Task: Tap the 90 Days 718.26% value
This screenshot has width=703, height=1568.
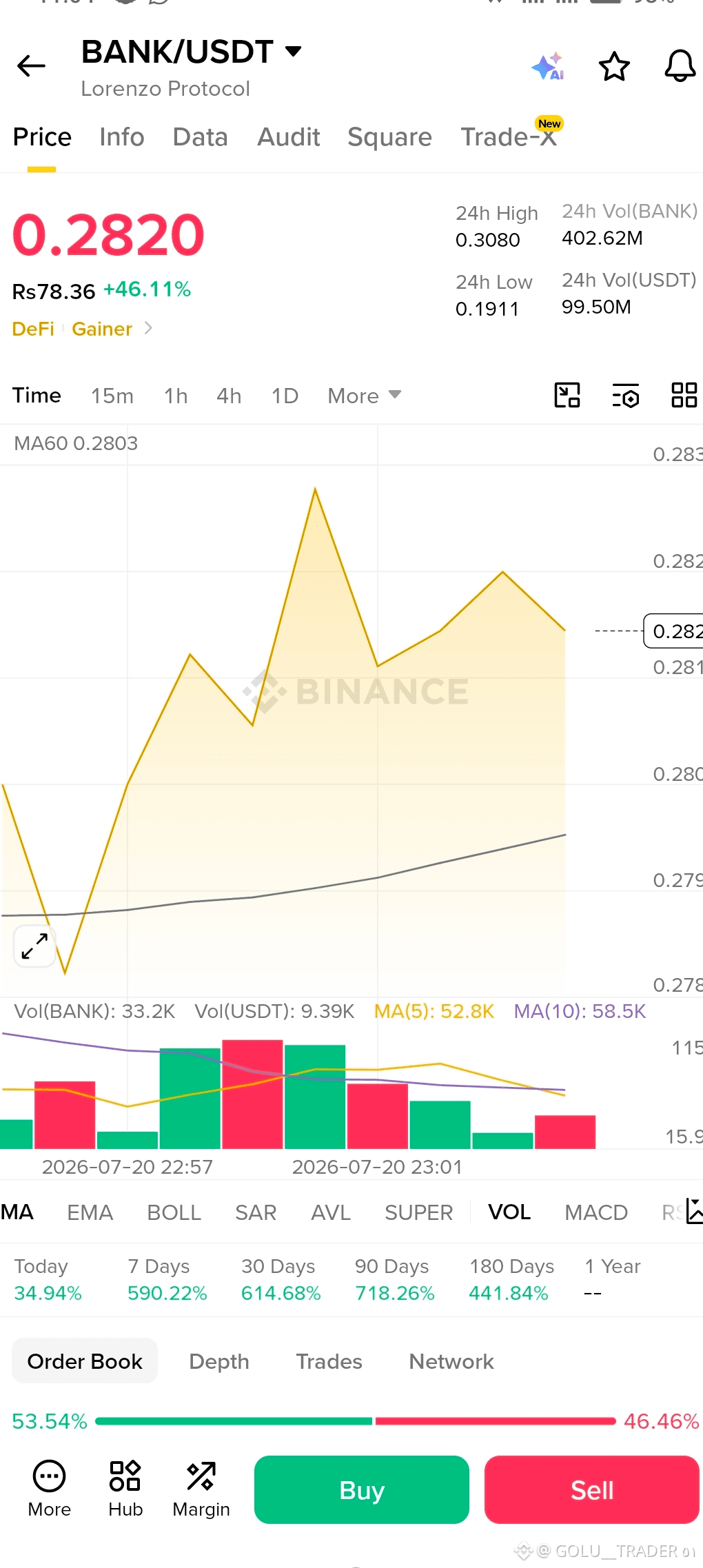Action: pos(395,1293)
